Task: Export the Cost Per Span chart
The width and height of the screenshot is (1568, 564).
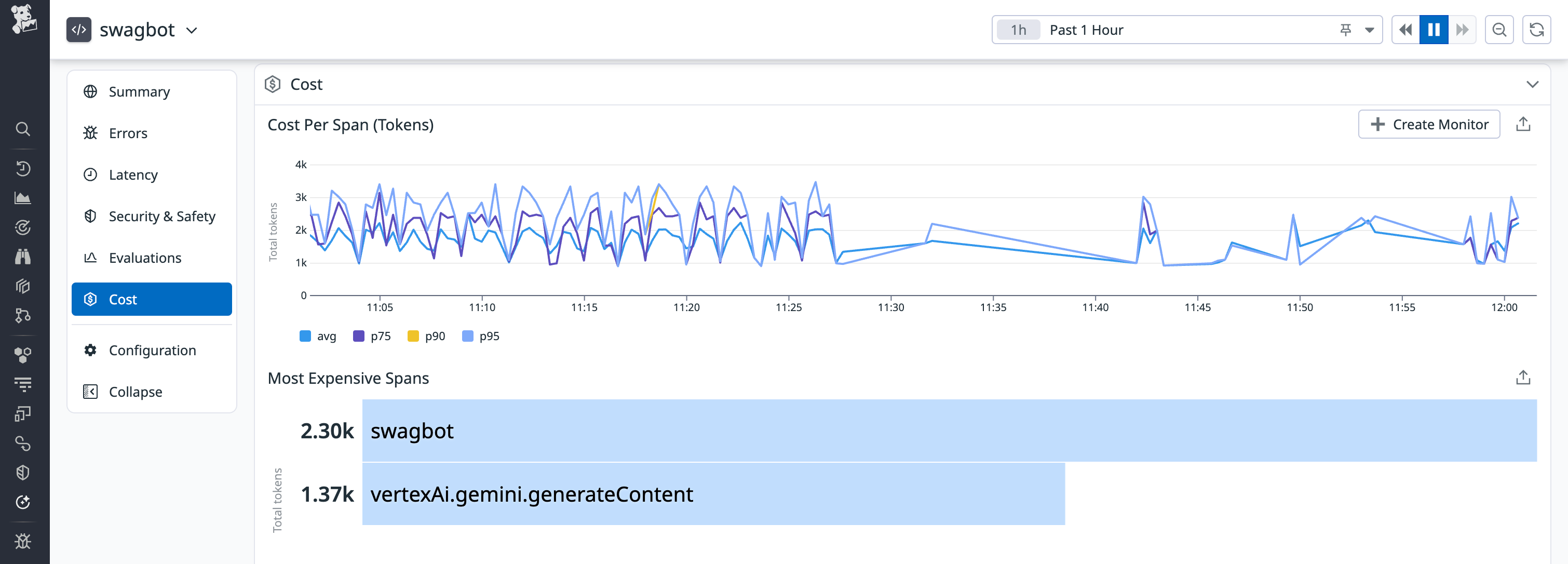Action: pos(1523,124)
